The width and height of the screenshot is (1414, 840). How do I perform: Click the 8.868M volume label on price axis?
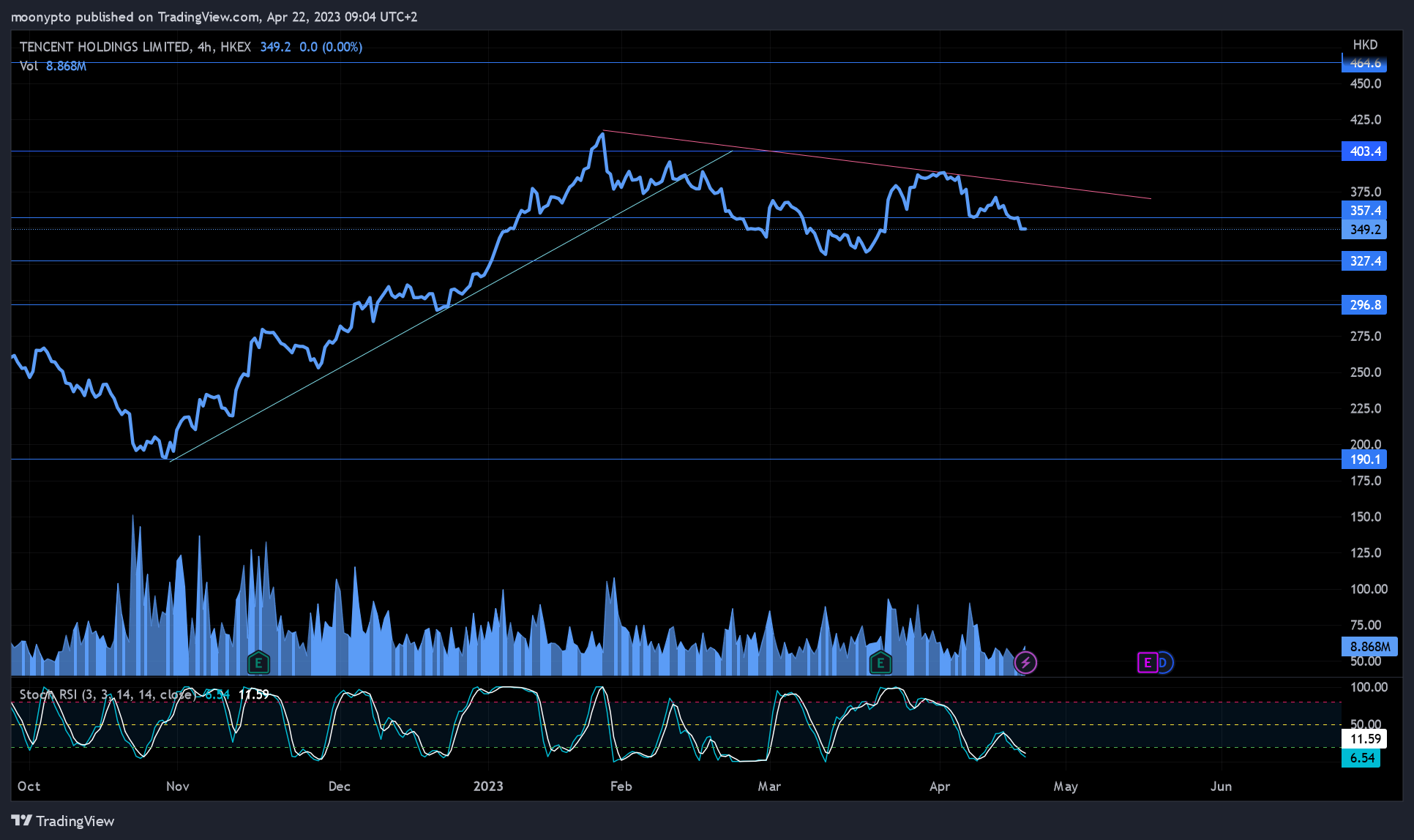pos(1369,647)
